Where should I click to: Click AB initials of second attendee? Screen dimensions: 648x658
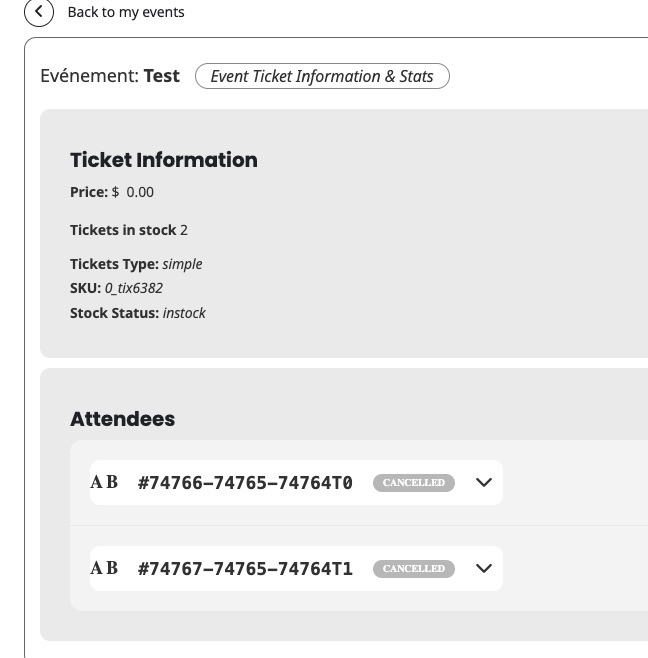[104, 568]
